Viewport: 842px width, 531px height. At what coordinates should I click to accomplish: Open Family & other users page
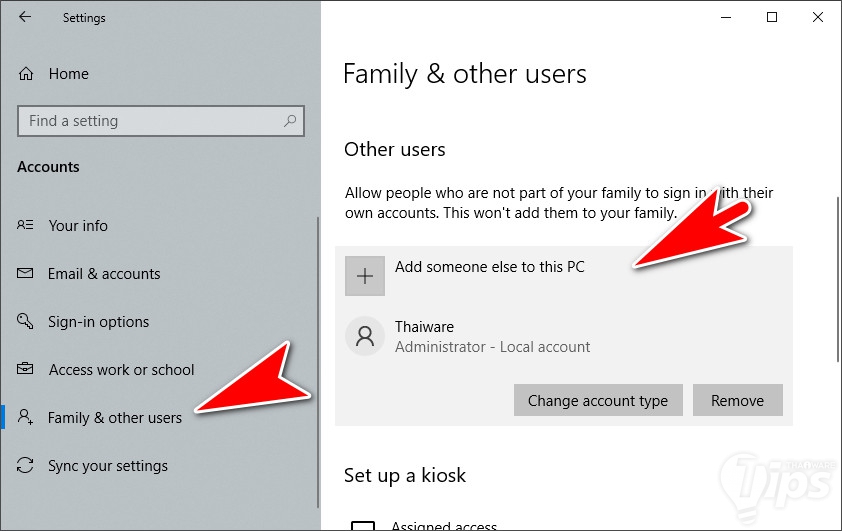point(115,418)
